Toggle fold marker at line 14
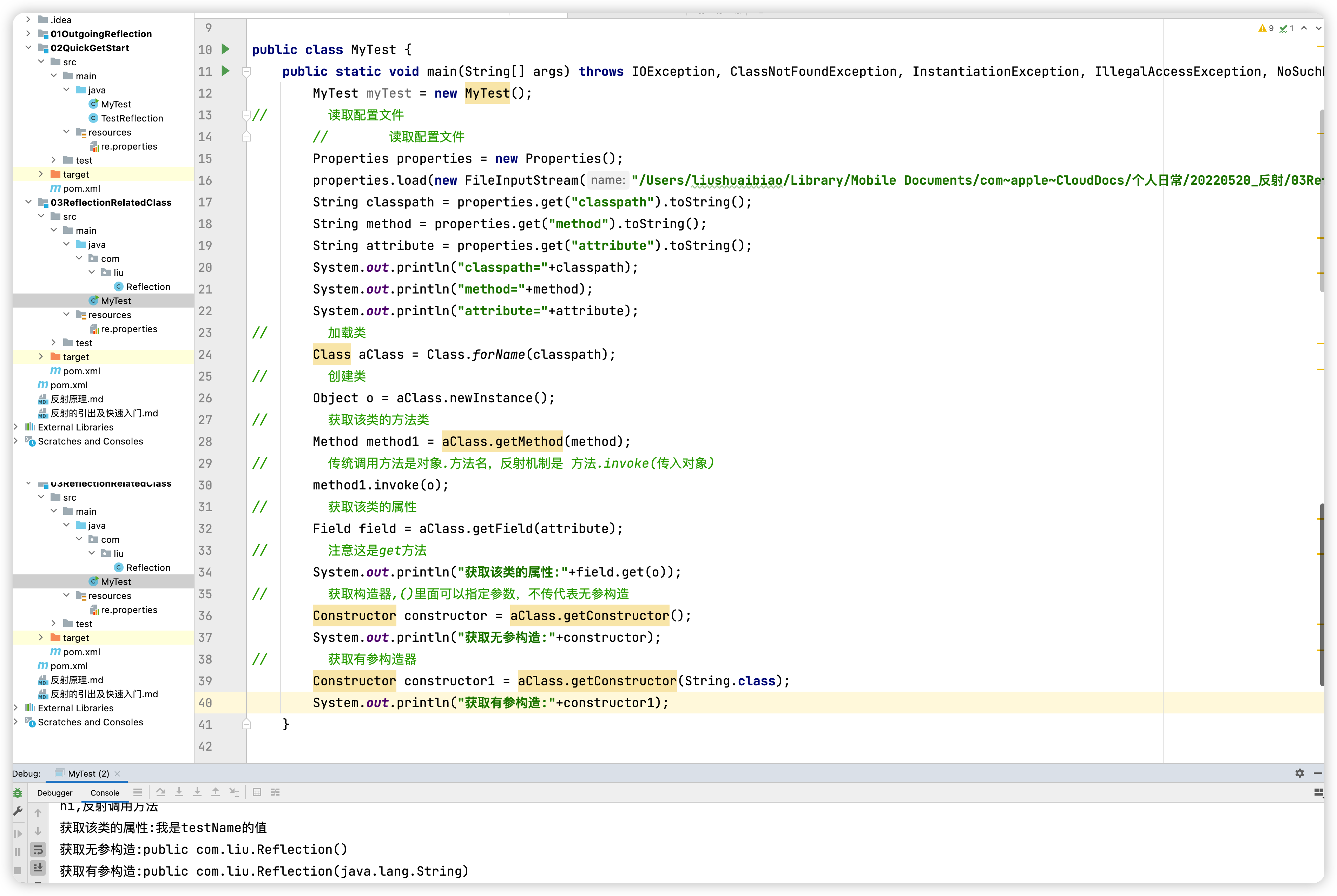1337x896 pixels. pos(246,137)
